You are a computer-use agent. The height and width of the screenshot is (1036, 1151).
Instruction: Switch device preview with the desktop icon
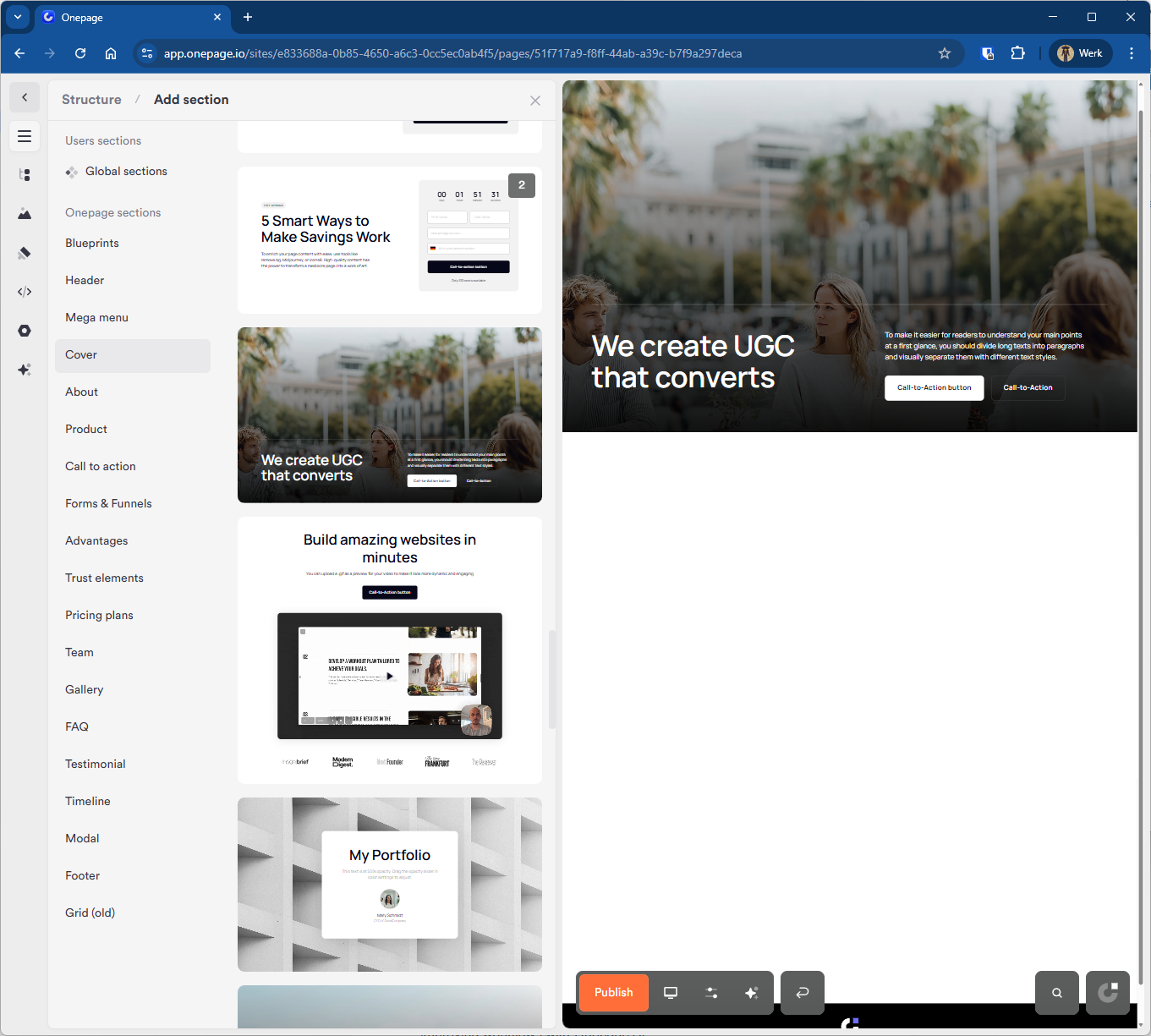(671, 993)
